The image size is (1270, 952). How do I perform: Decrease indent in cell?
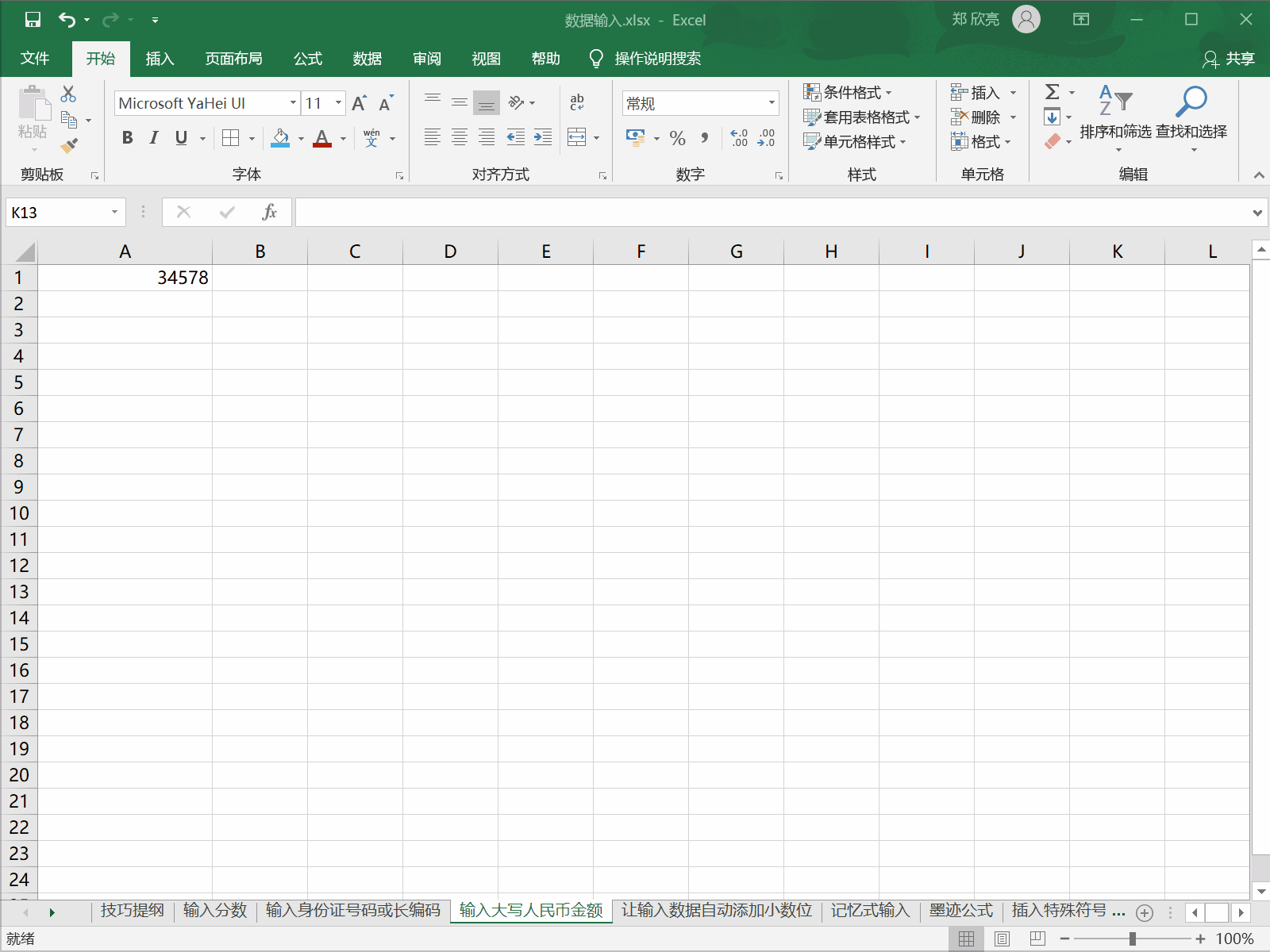(516, 137)
